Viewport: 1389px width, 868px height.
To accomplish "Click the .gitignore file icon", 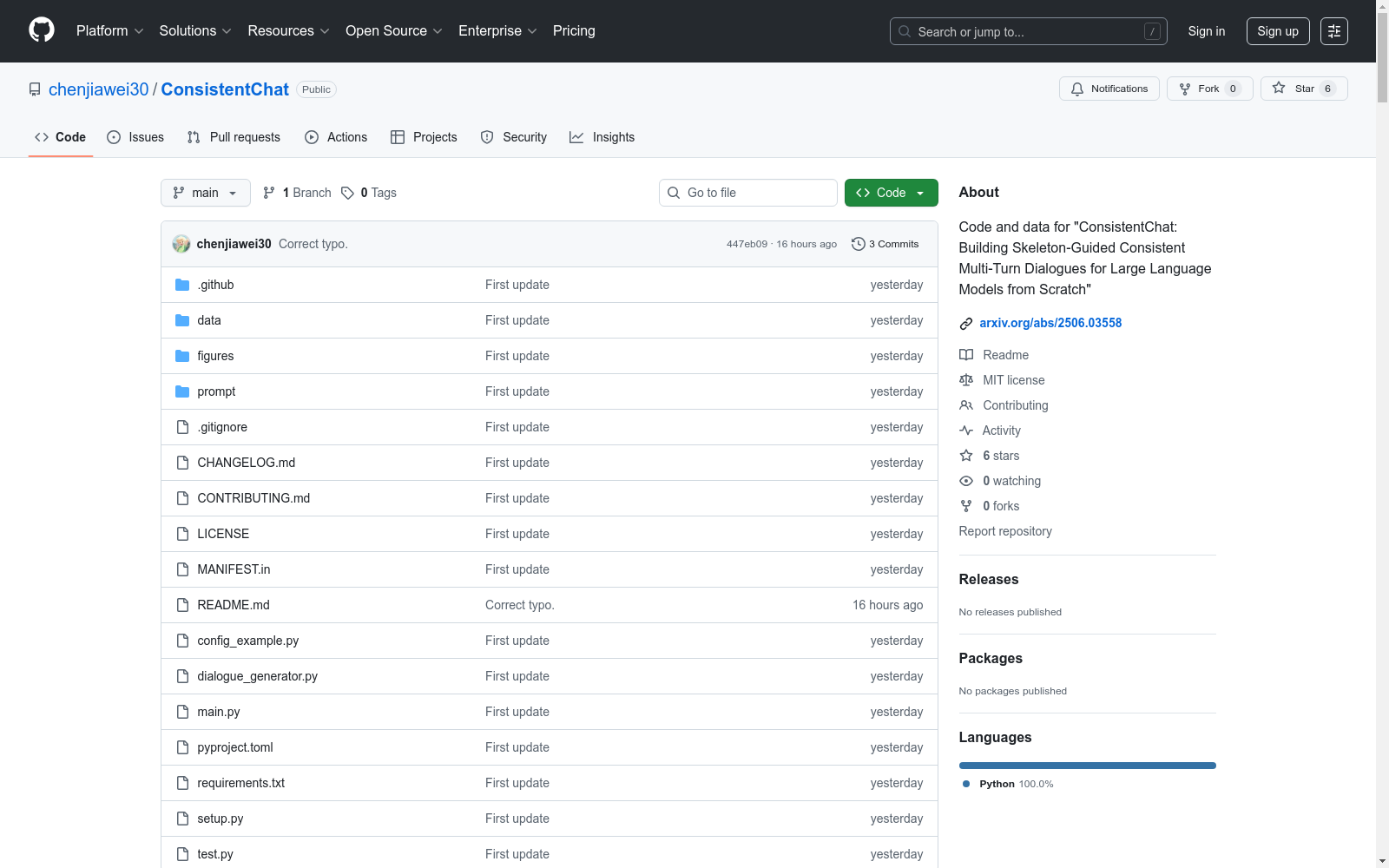I will pyautogui.click(x=182, y=427).
